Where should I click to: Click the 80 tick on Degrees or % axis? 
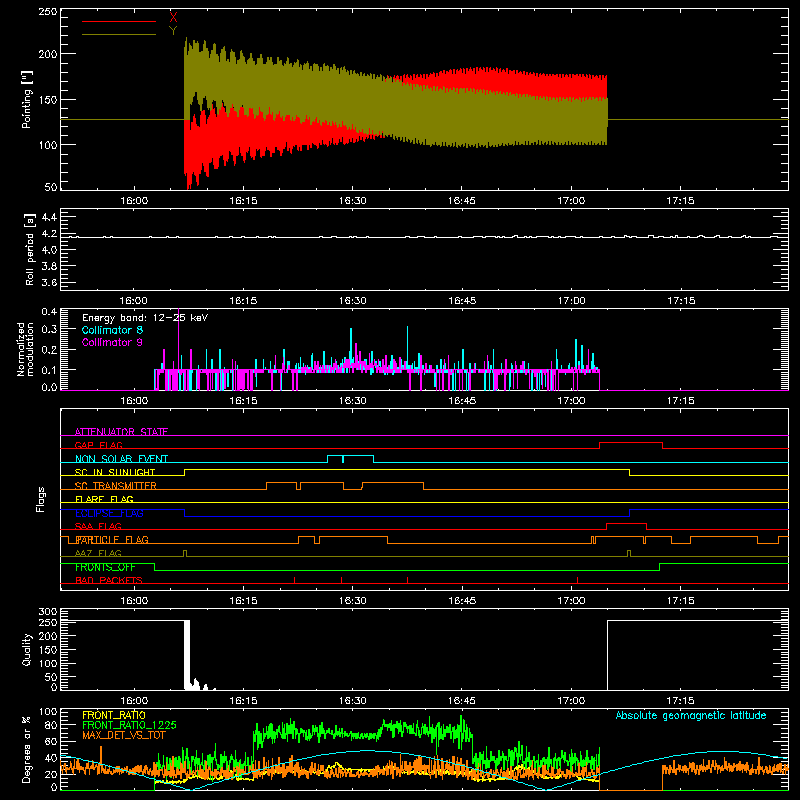pos(51,725)
